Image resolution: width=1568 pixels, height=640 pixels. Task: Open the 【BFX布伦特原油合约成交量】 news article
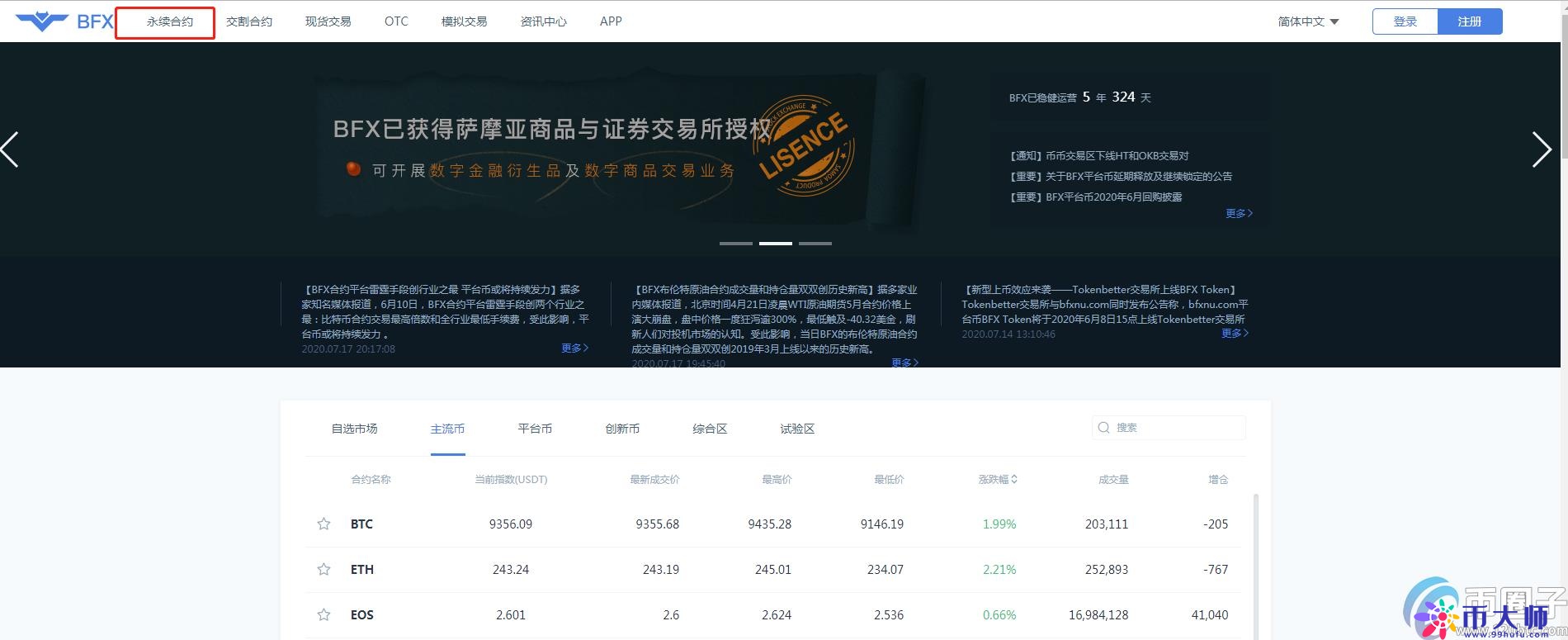(775, 319)
